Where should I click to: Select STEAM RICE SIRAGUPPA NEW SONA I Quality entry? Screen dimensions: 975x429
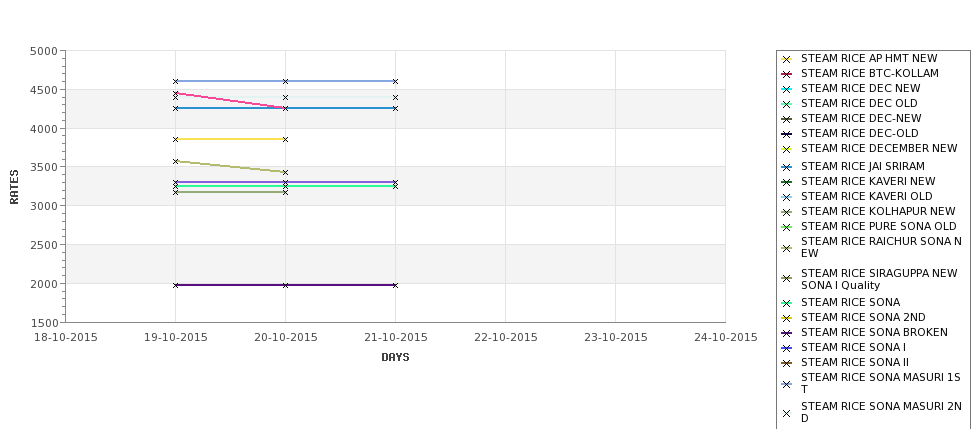pos(879,279)
